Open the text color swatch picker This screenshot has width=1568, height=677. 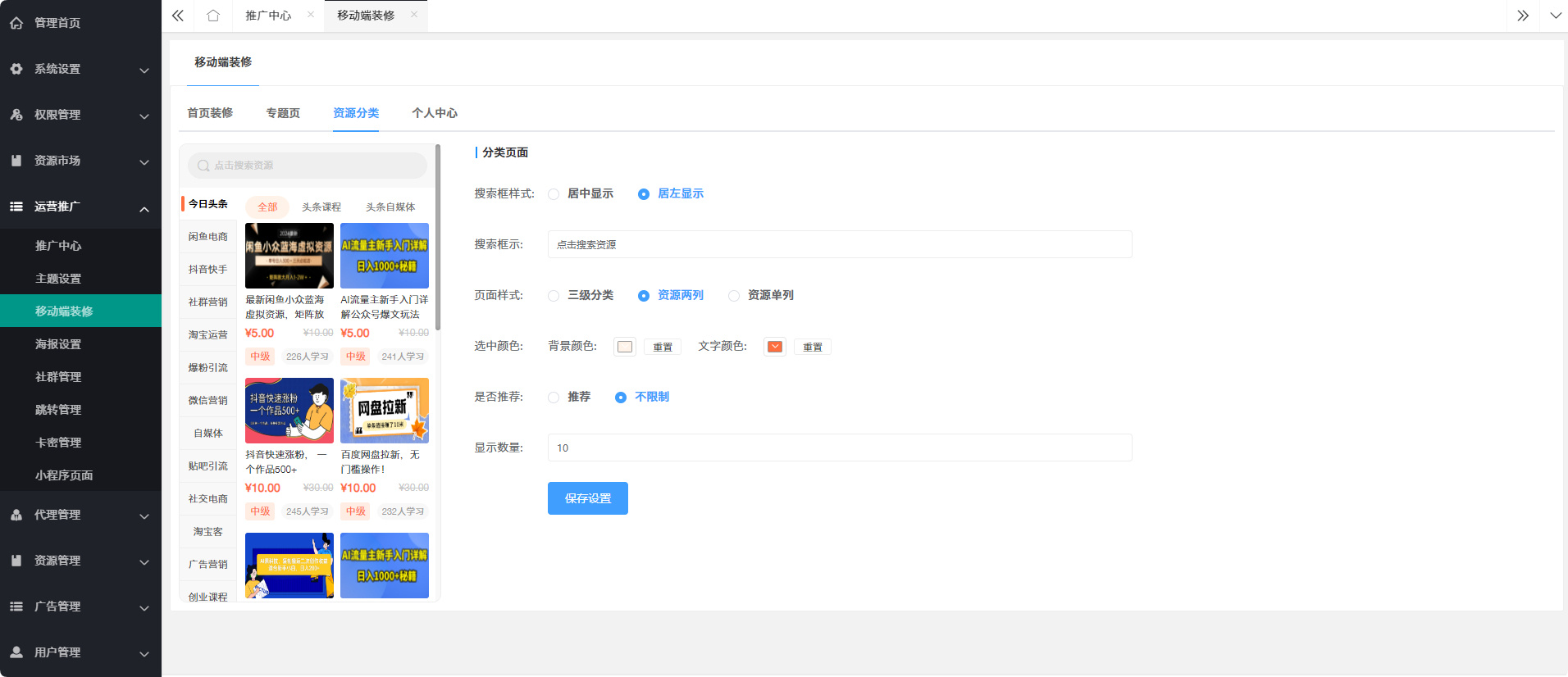click(x=774, y=347)
